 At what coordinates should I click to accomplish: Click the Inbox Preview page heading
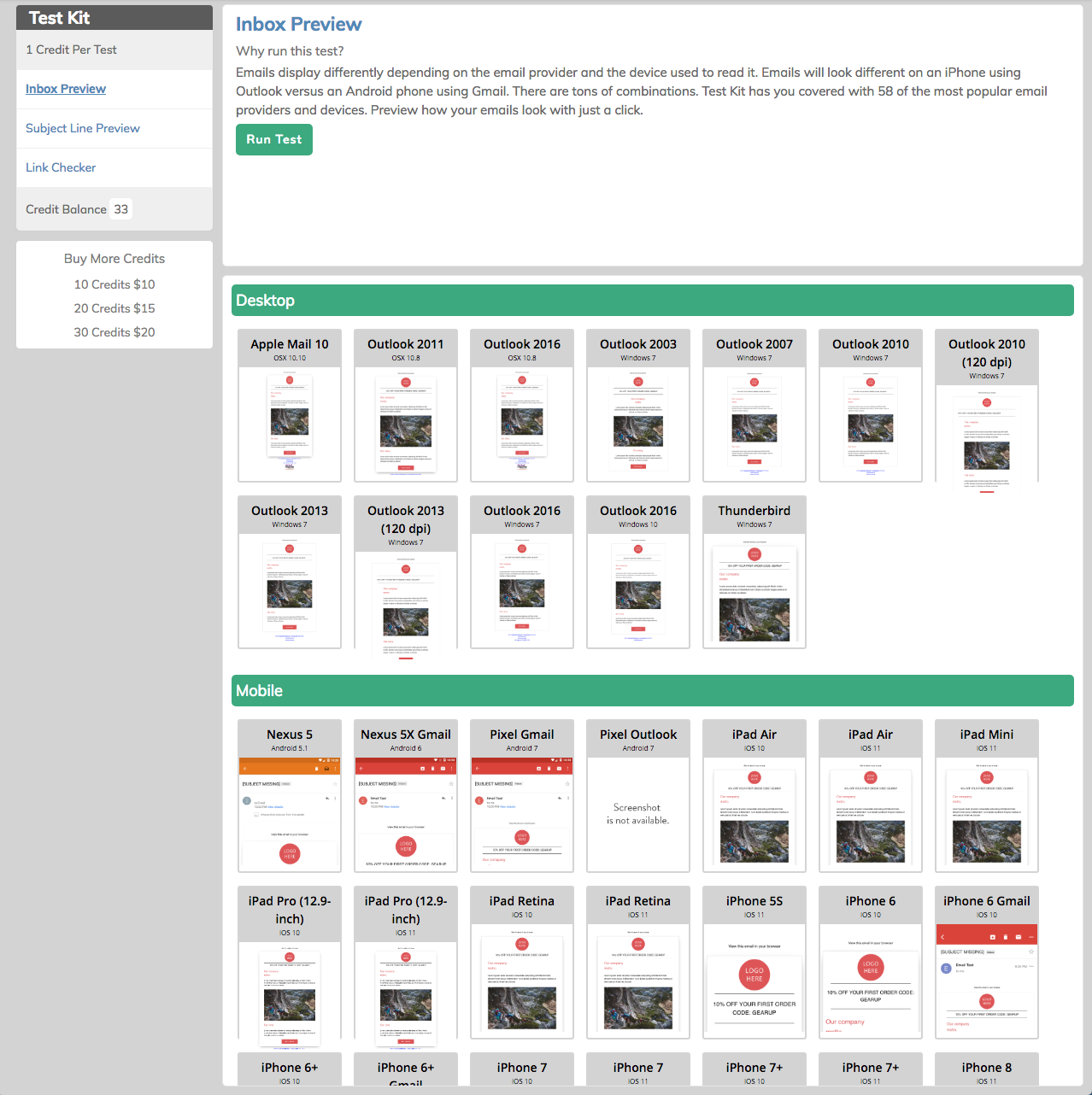299,24
